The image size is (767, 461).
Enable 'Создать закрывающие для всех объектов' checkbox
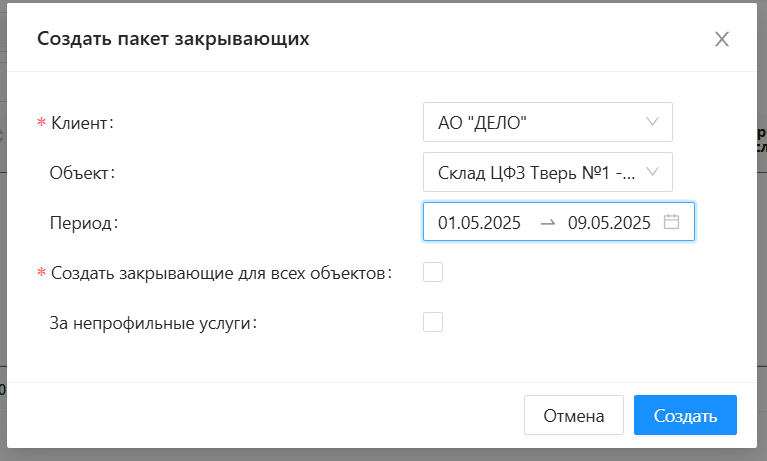[433, 272]
